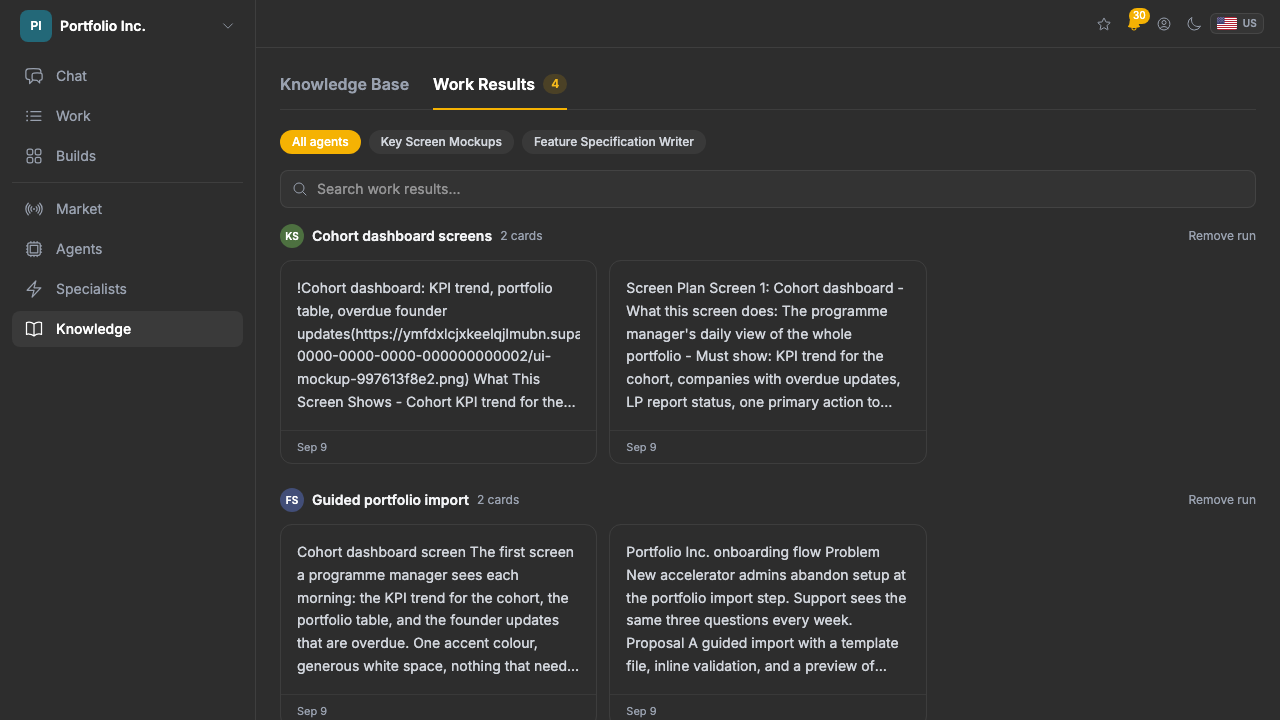Switch to the Knowledge Base tab
1280x720 pixels.
344,84
